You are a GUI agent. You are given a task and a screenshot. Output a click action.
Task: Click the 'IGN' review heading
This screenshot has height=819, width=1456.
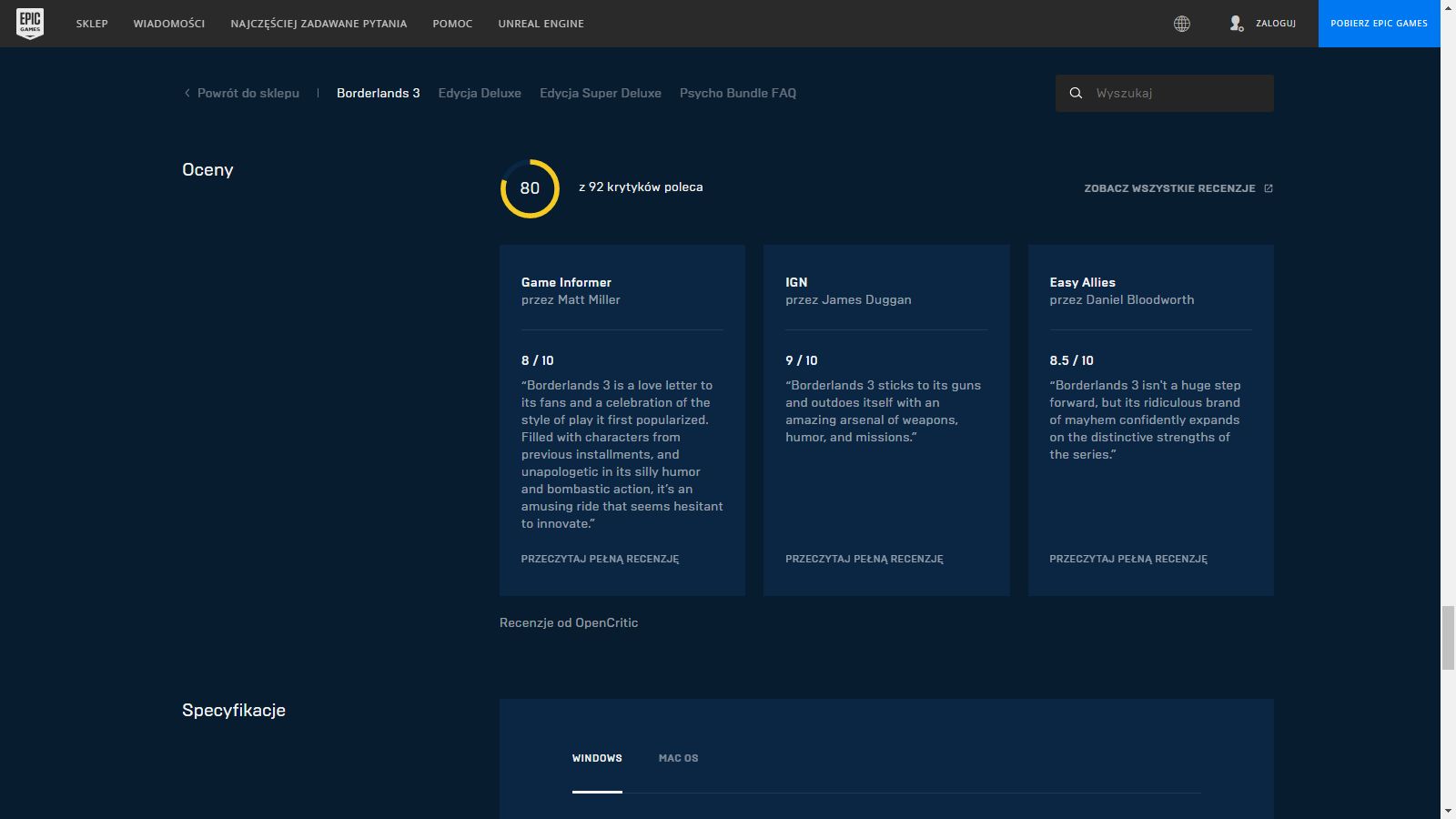click(796, 282)
